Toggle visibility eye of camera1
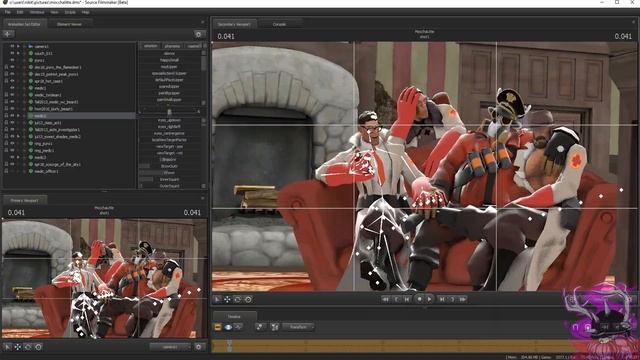This screenshot has width=640, height=360. coord(12,46)
